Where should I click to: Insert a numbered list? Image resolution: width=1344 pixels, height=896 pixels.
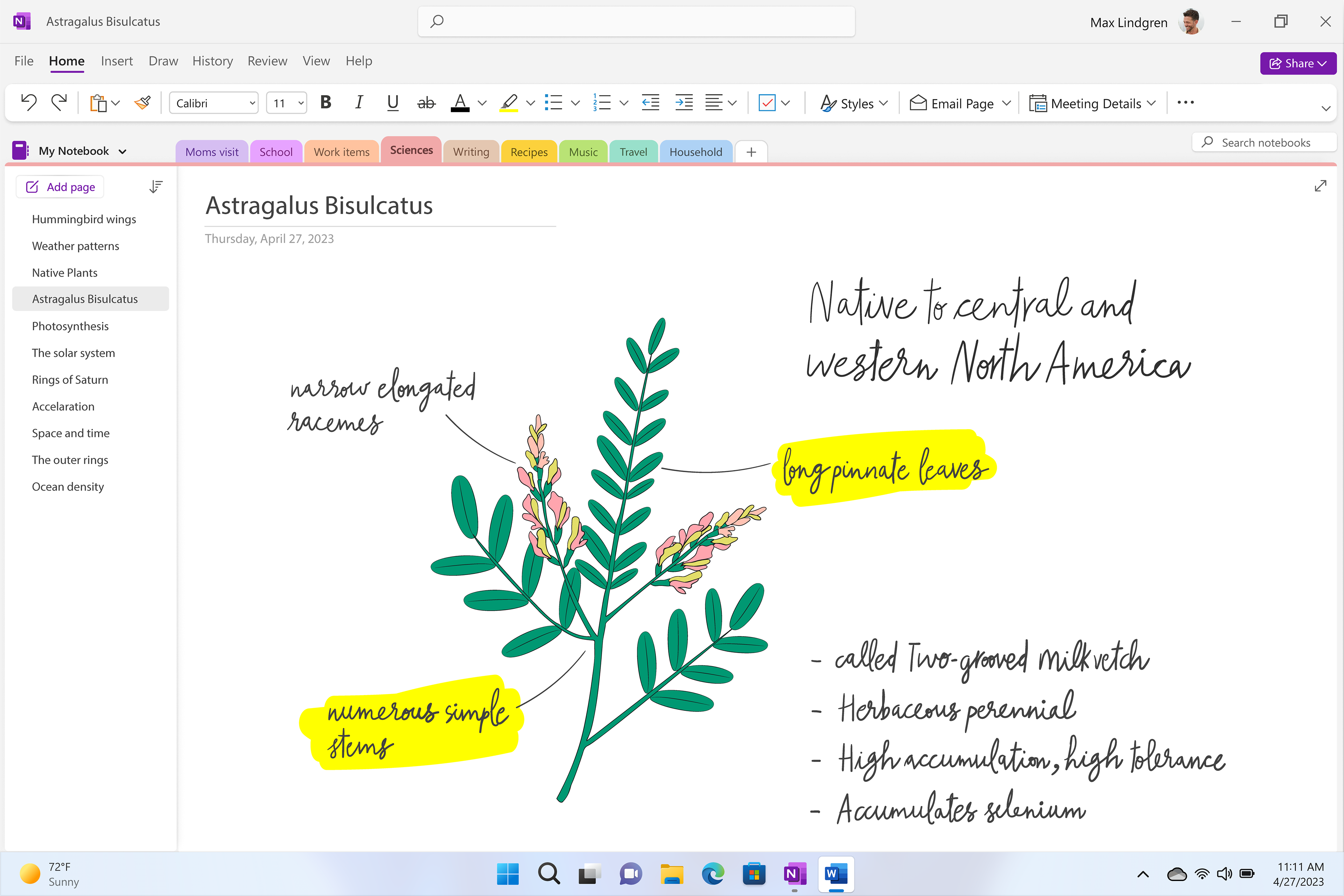tap(602, 103)
